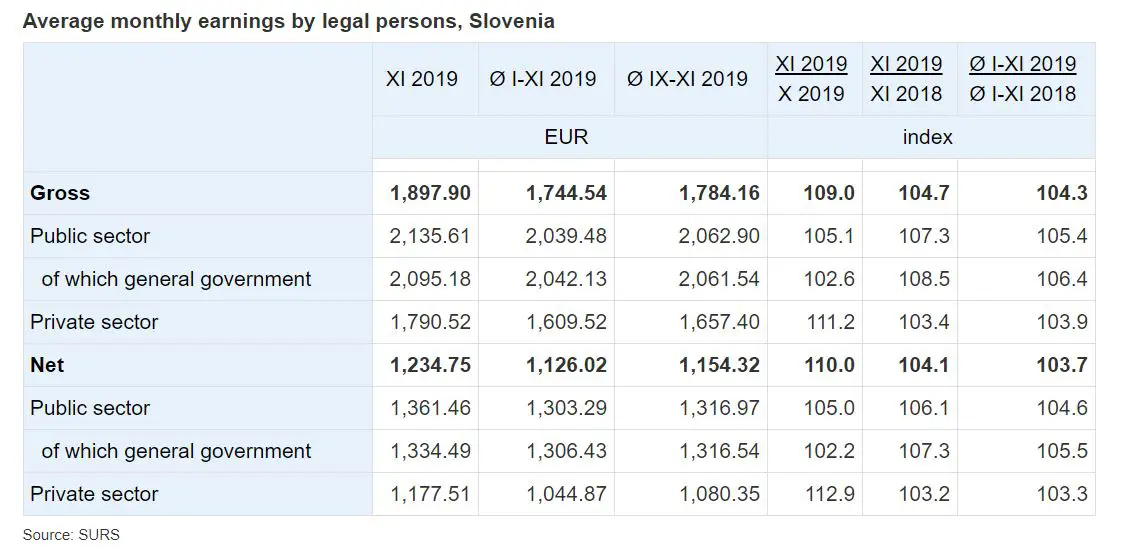Select the 'Net' row label
This screenshot has width=1123, height=554.
47,365
